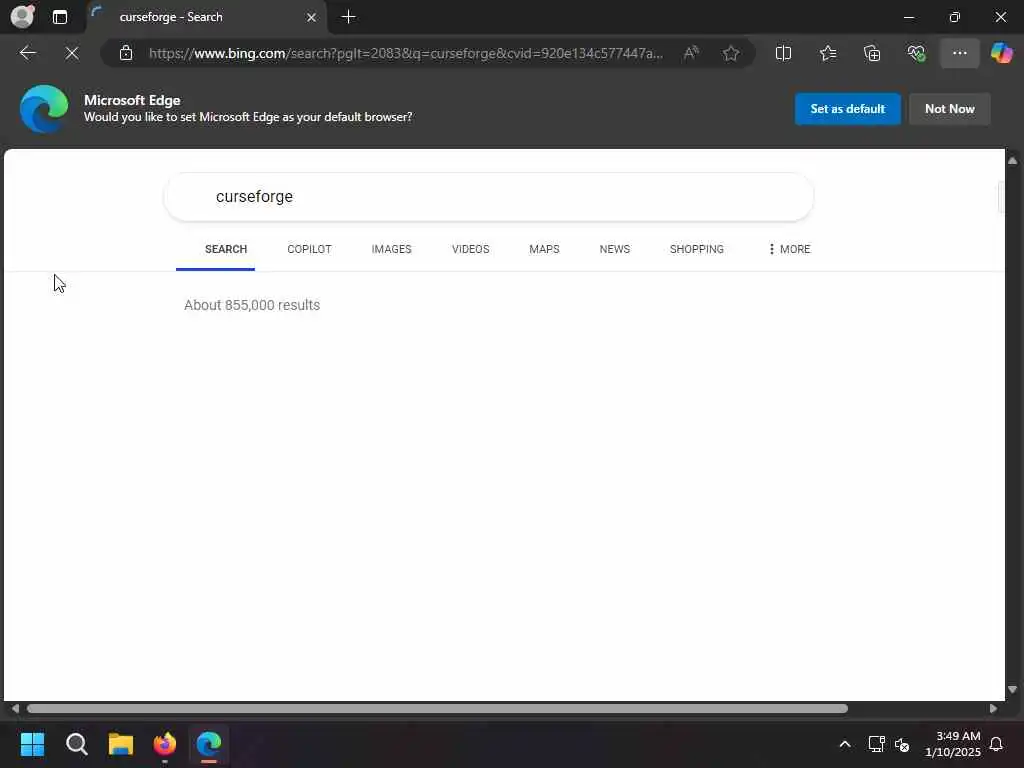Switch to the VIDEOS tab
This screenshot has width=1024, height=768.
coord(470,249)
